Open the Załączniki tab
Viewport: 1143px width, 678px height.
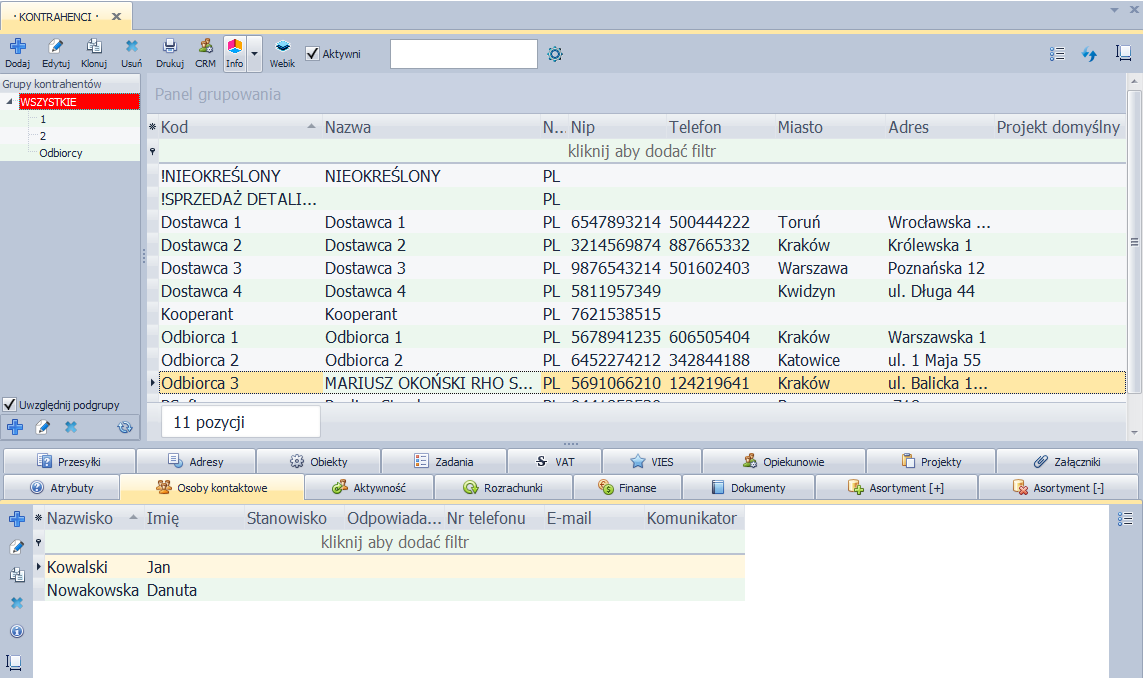pyautogui.click(x=1068, y=462)
